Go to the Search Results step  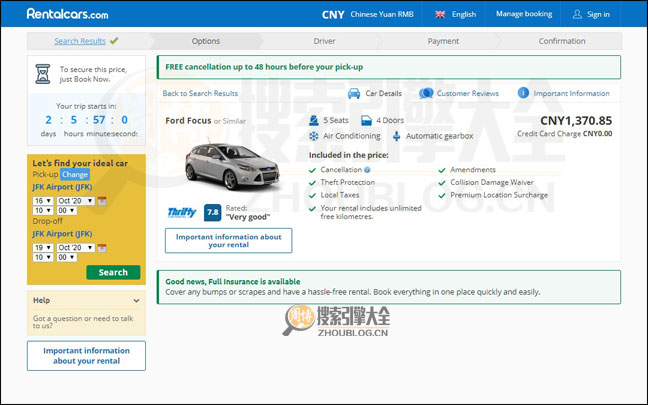click(x=80, y=41)
